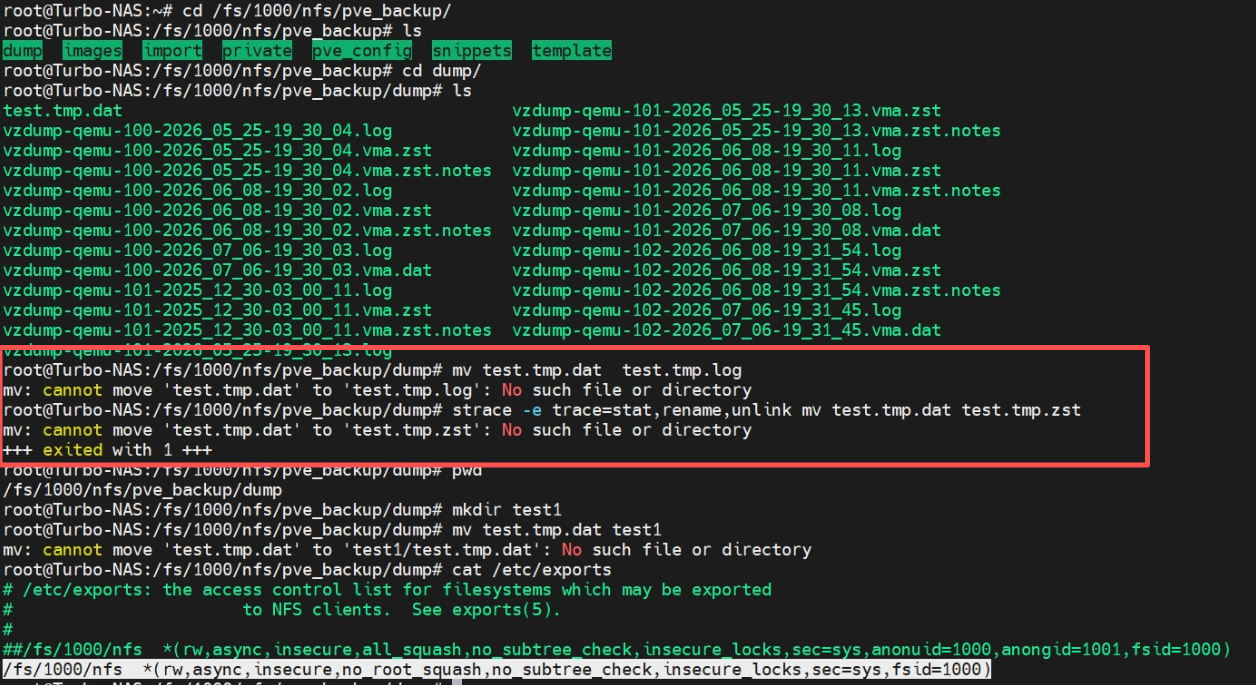Click the '# /etc/exports: the access control list' comment
The image size is (1256, 685).
[387, 590]
